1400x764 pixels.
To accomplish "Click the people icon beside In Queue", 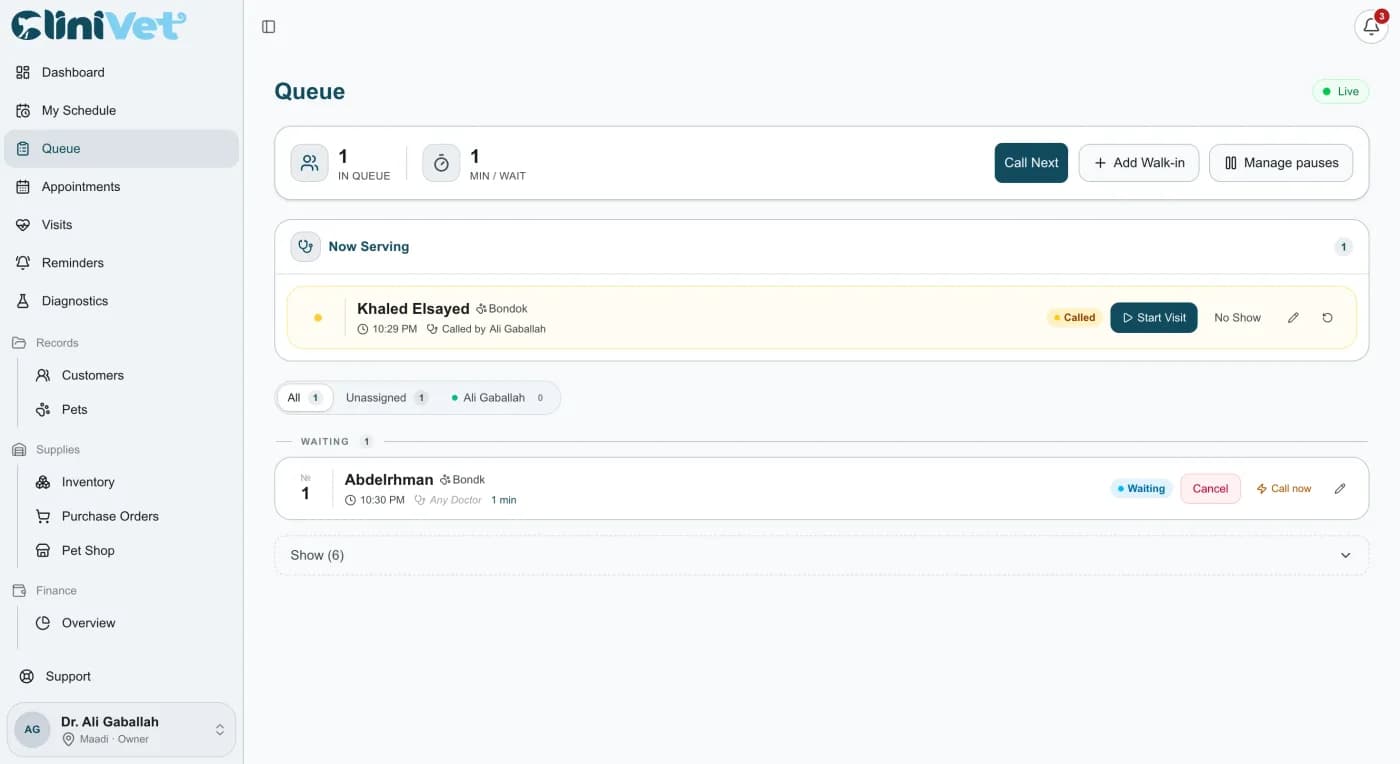I will (309, 163).
